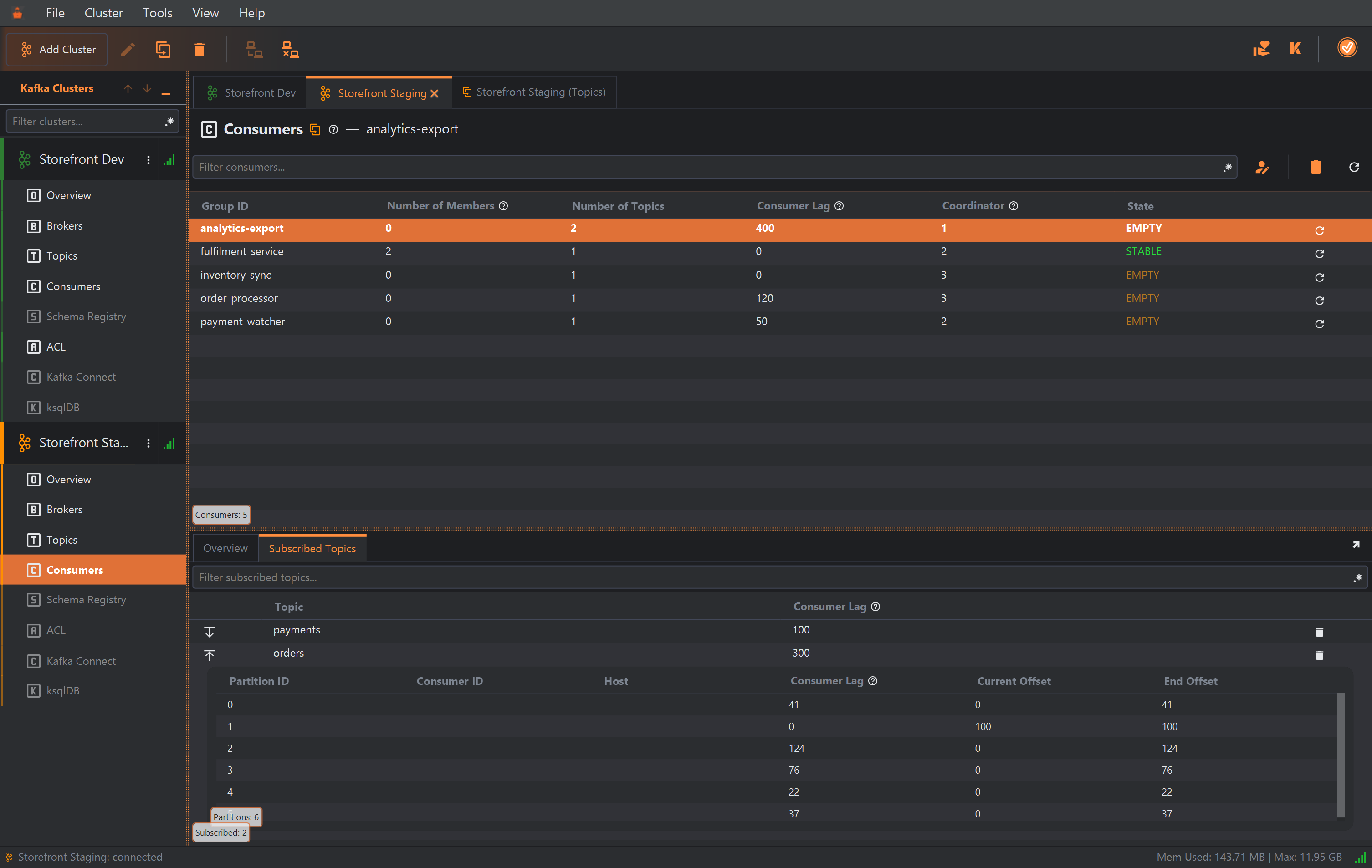
Task: Toggle regex in Filter consumers field
Action: click(x=1227, y=168)
